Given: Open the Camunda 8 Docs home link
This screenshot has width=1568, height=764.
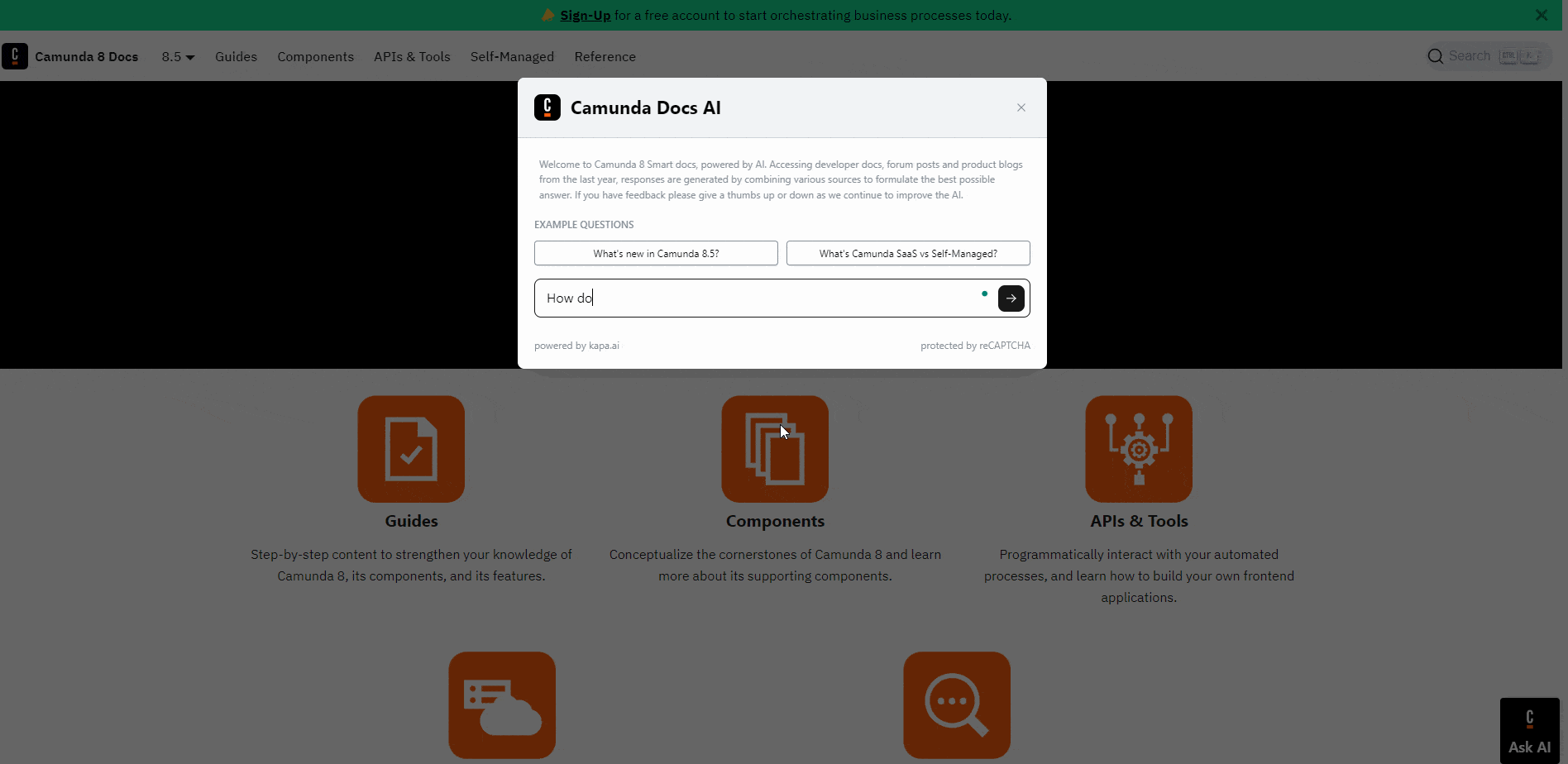Looking at the screenshot, I should 86,56.
